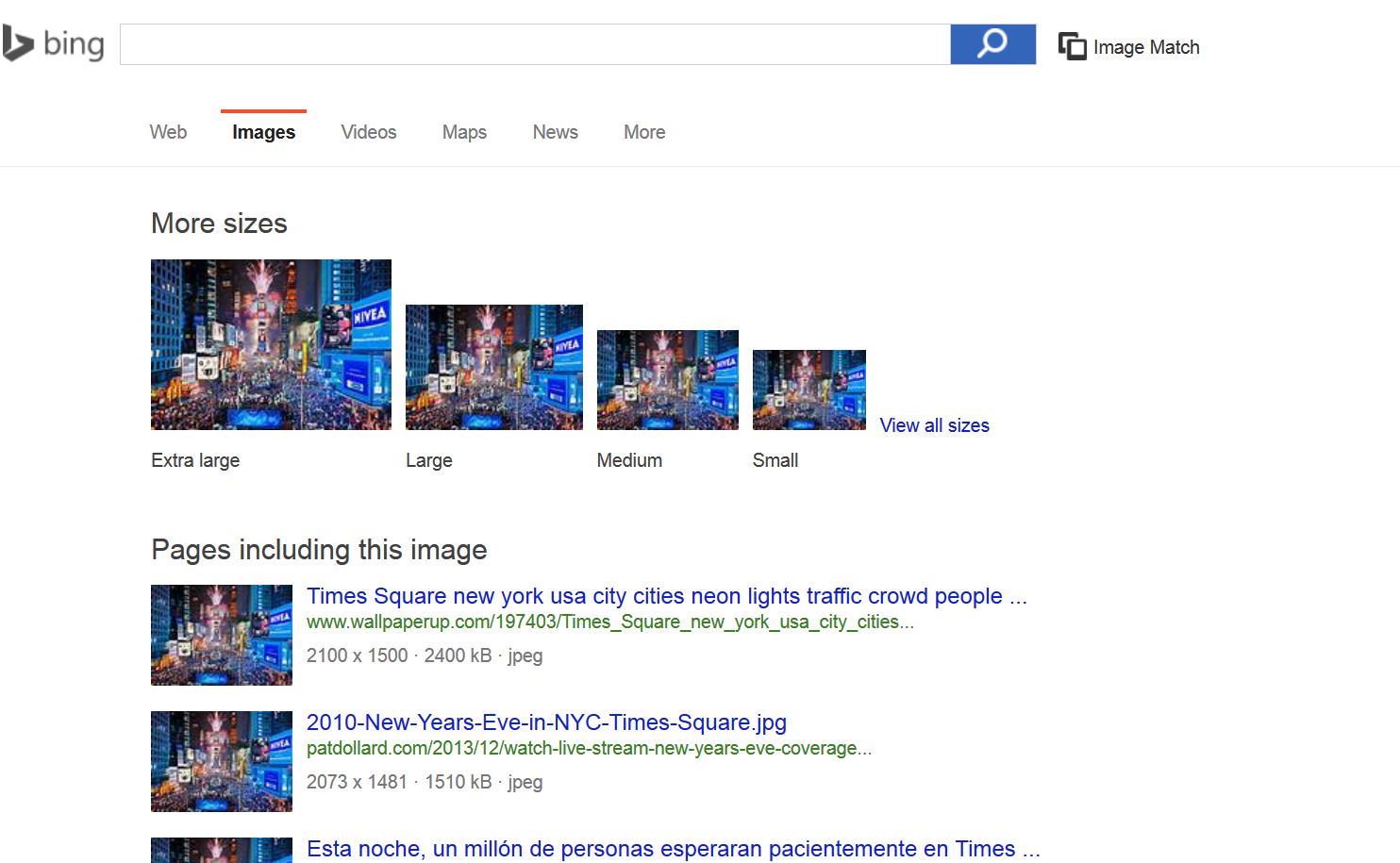Go to the Maps tab
Image resolution: width=1400 pixels, height=863 pixels.
pyautogui.click(x=464, y=132)
